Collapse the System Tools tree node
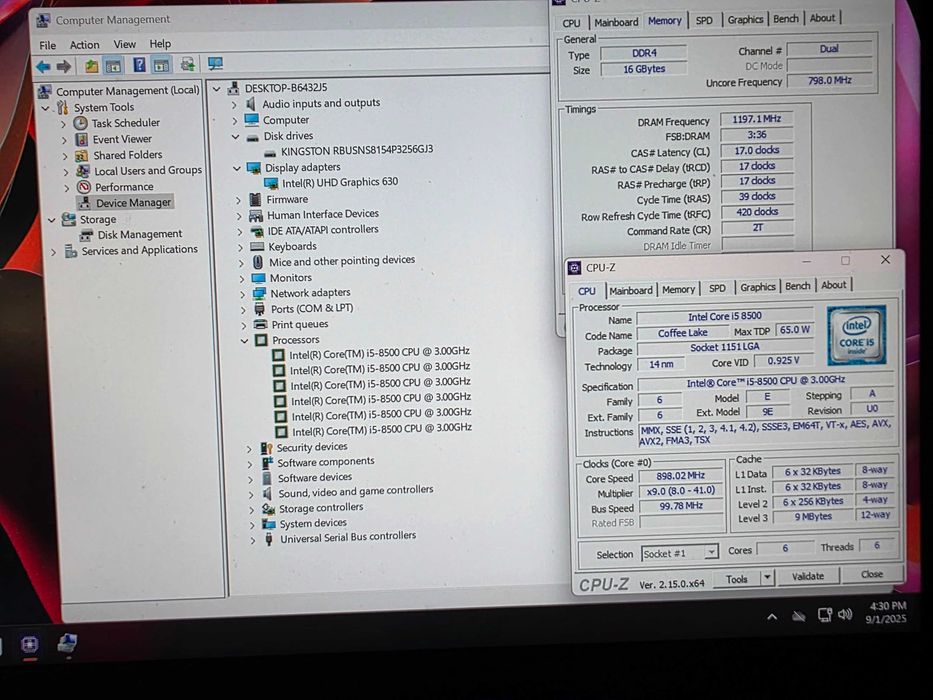The image size is (933, 700). pos(45,108)
